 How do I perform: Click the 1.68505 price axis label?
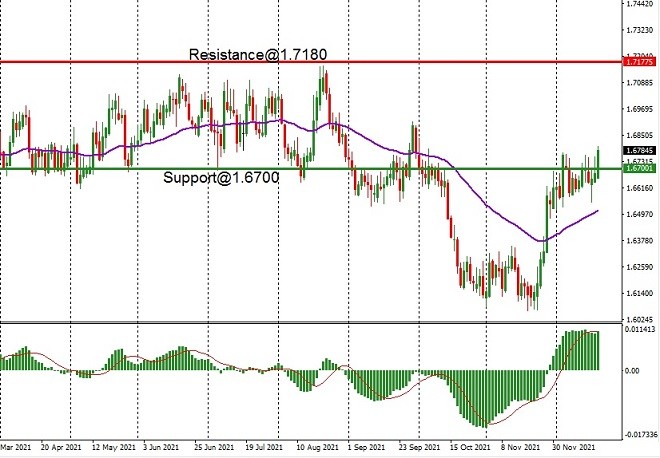pos(639,136)
